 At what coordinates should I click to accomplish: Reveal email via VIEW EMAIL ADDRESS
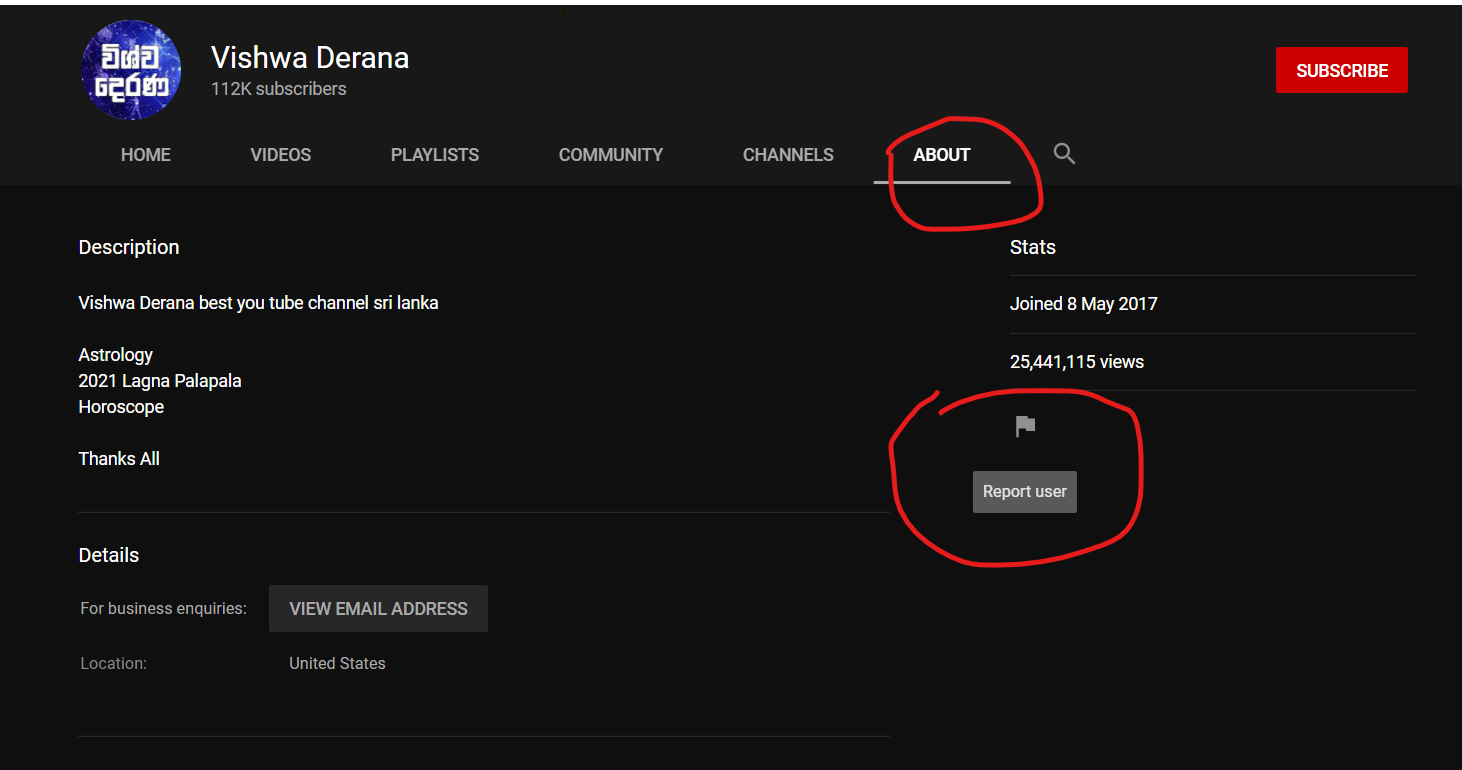tap(378, 608)
